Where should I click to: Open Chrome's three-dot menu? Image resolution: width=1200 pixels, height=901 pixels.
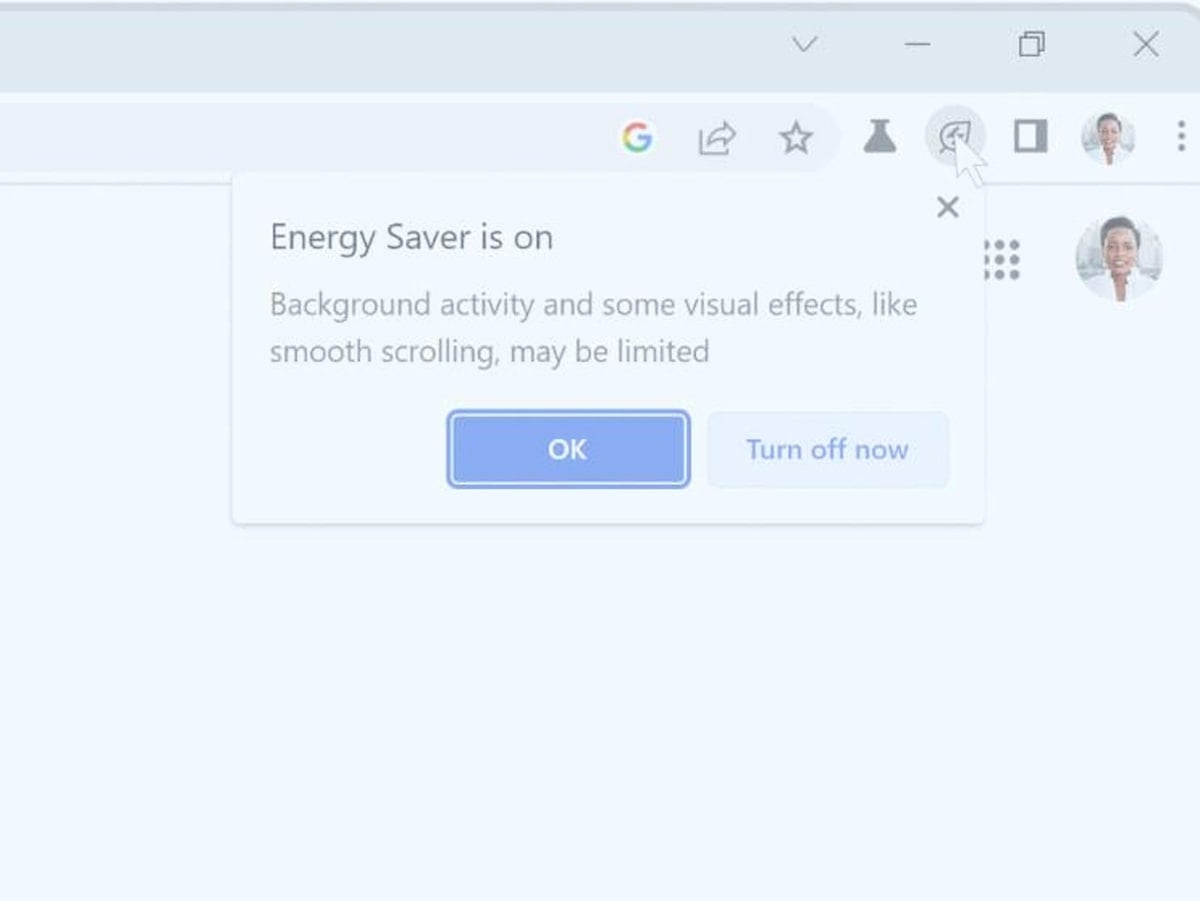[1181, 137]
